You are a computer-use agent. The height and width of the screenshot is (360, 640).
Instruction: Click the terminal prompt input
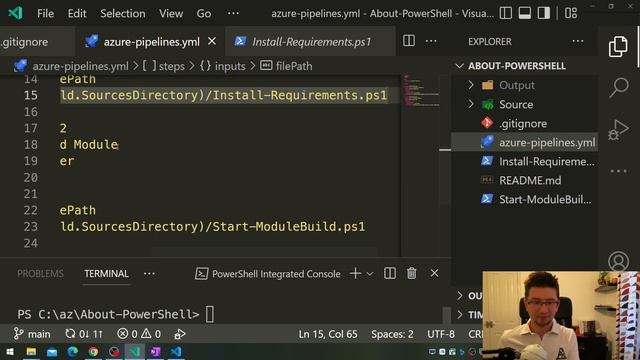209,314
